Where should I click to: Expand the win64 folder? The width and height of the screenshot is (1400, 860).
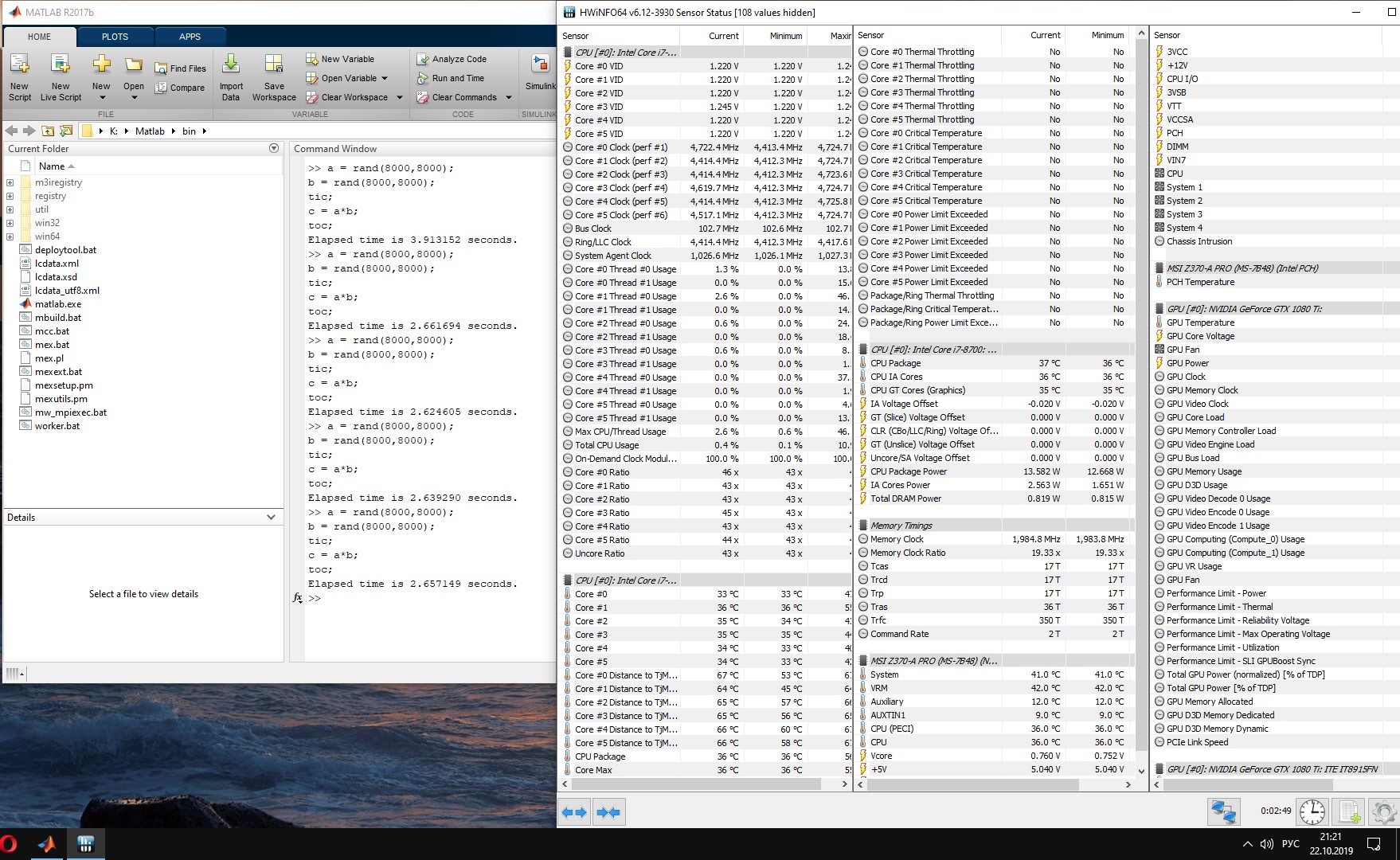click(10, 236)
